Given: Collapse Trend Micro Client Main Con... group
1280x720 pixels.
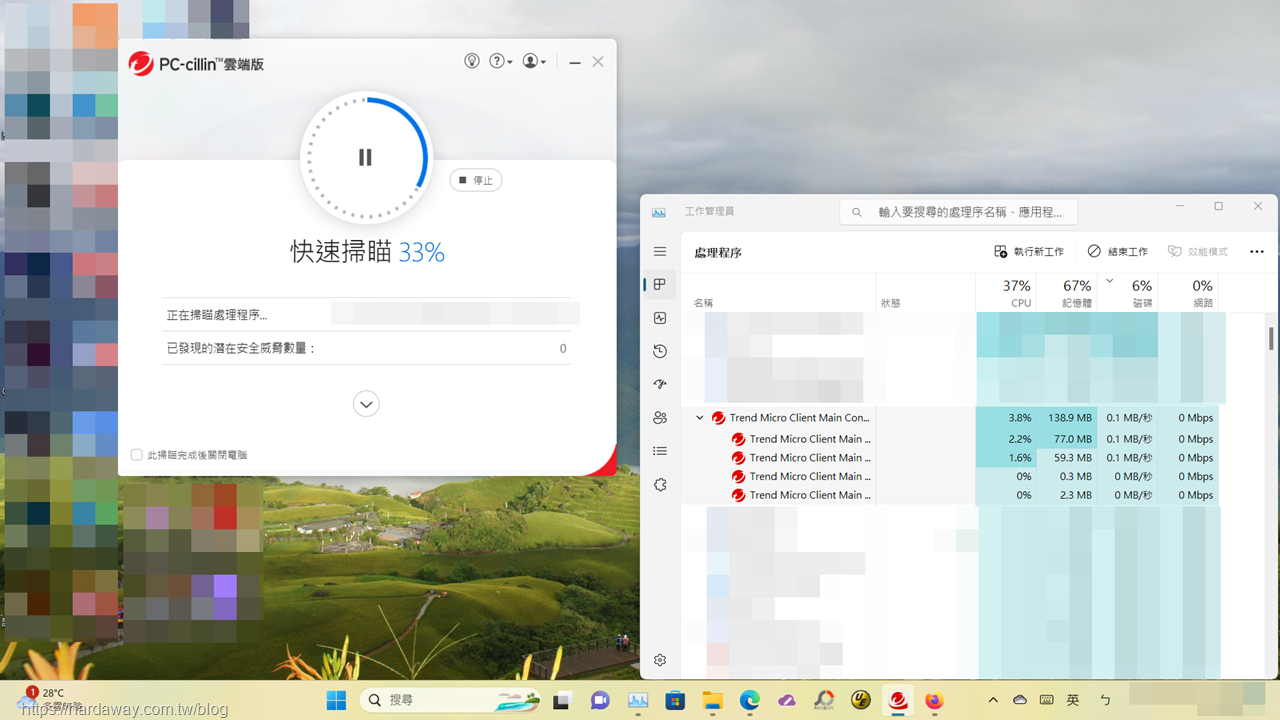Looking at the screenshot, I should tap(699, 418).
